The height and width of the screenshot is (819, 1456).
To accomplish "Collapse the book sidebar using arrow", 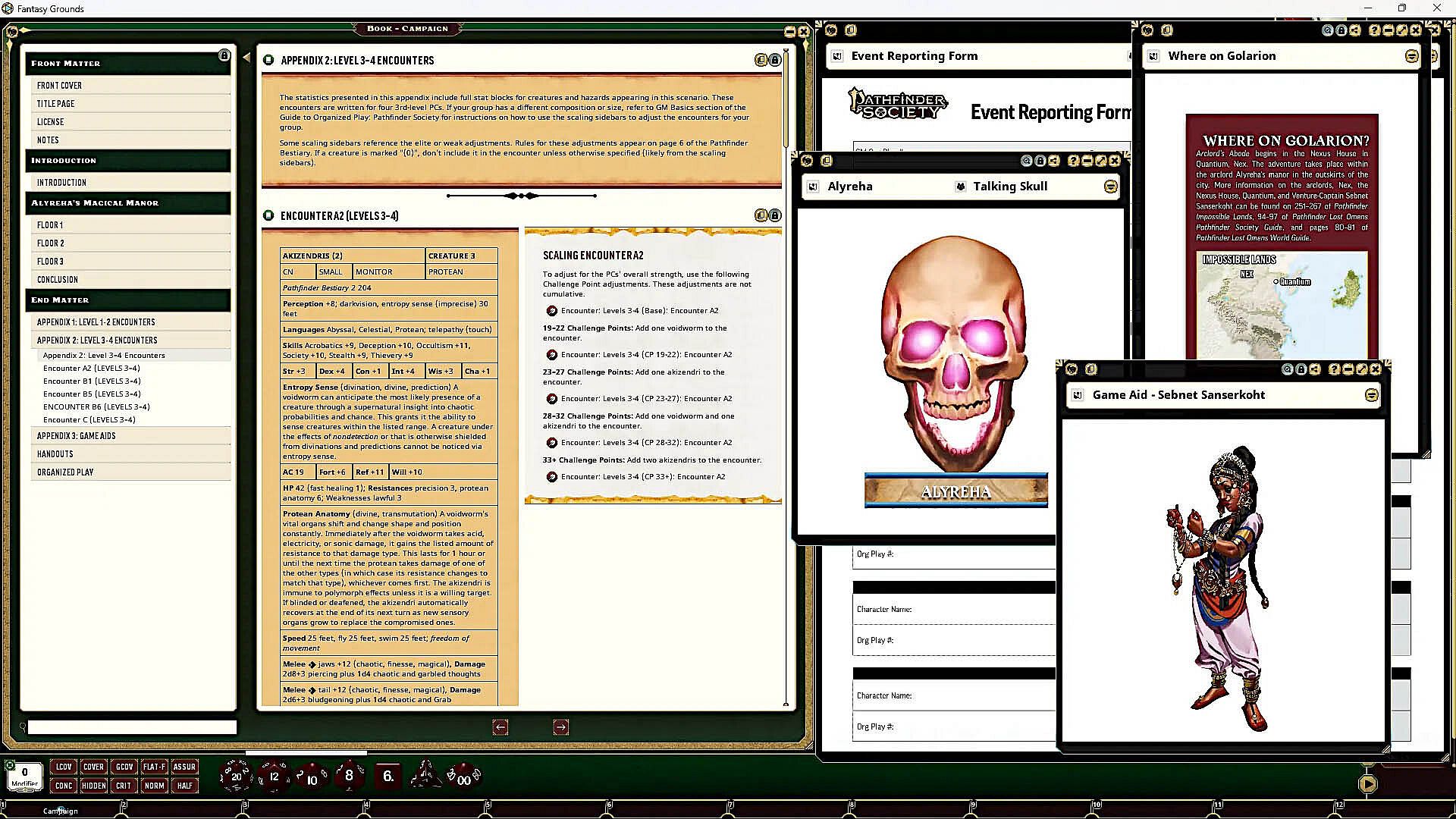I will pyautogui.click(x=246, y=58).
